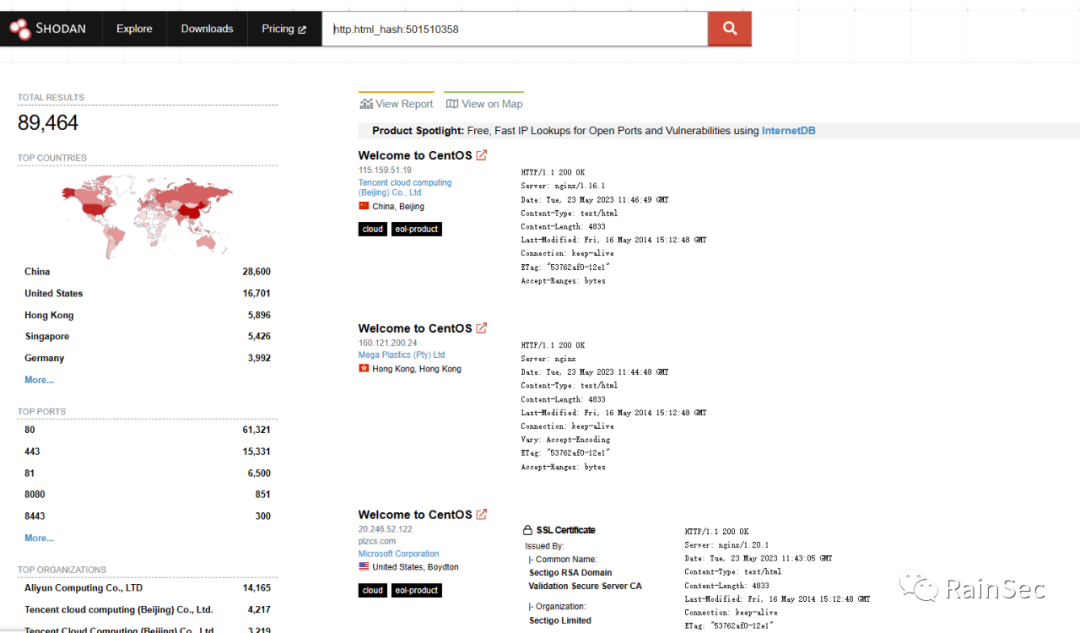Click the China flag icon
Screen dimensions: 1080x633
click(364, 206)
